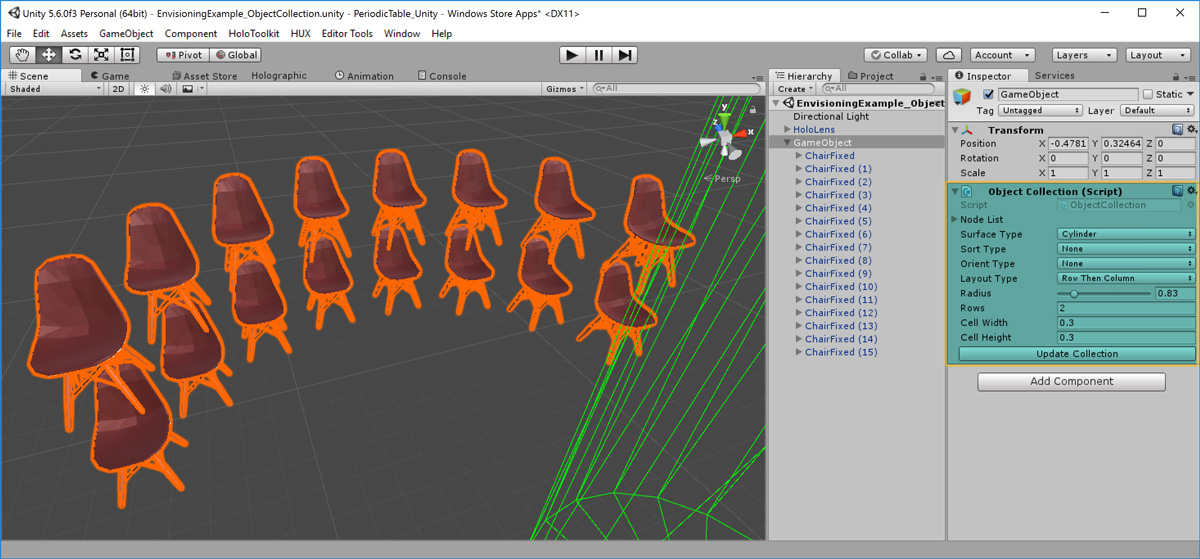Expand the HoloLens hierarchy item
Image resolution: width=1200 pixels, height=559 pixels.
787,130
